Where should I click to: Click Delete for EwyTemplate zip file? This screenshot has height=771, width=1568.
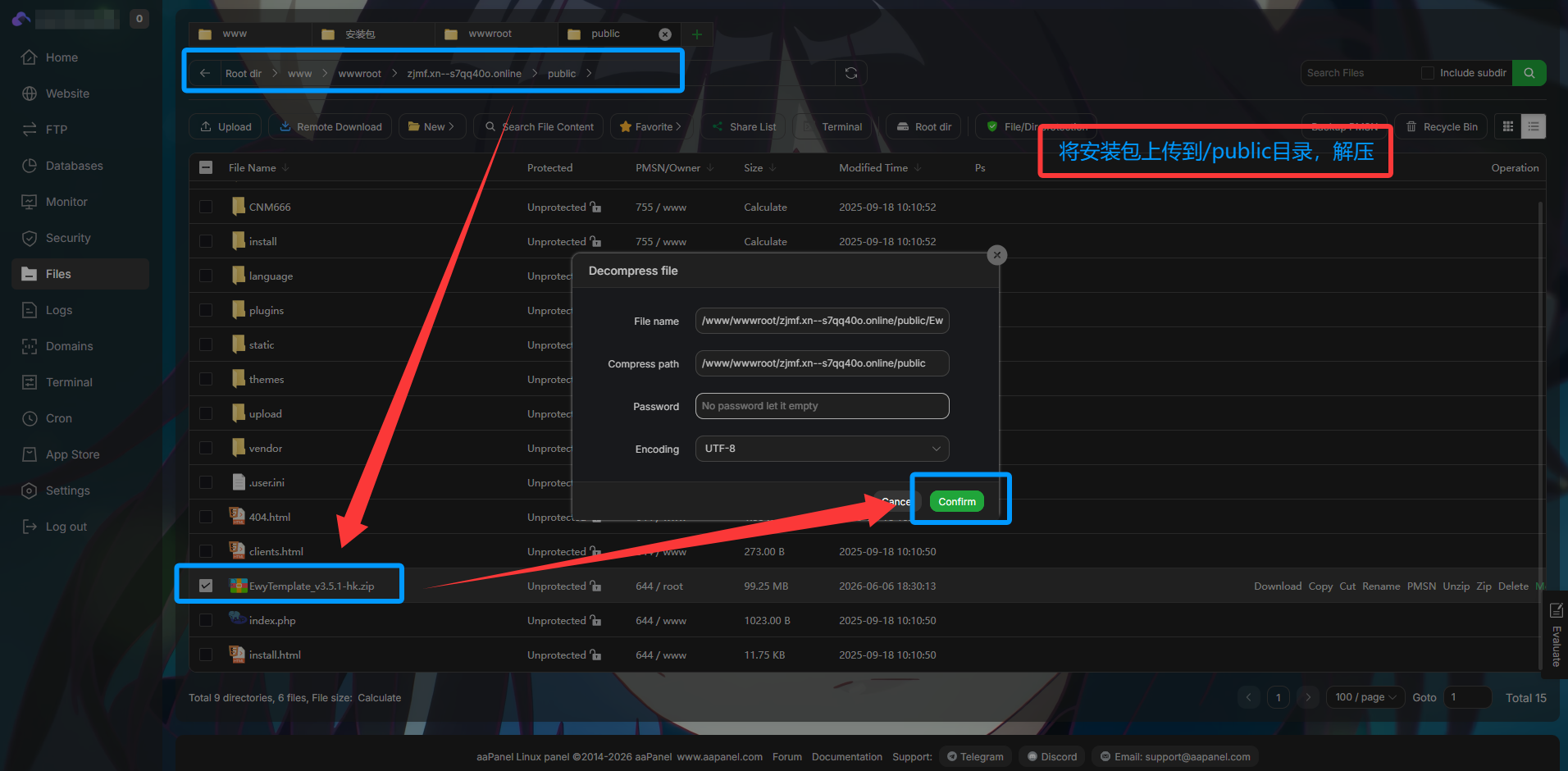1513,586
